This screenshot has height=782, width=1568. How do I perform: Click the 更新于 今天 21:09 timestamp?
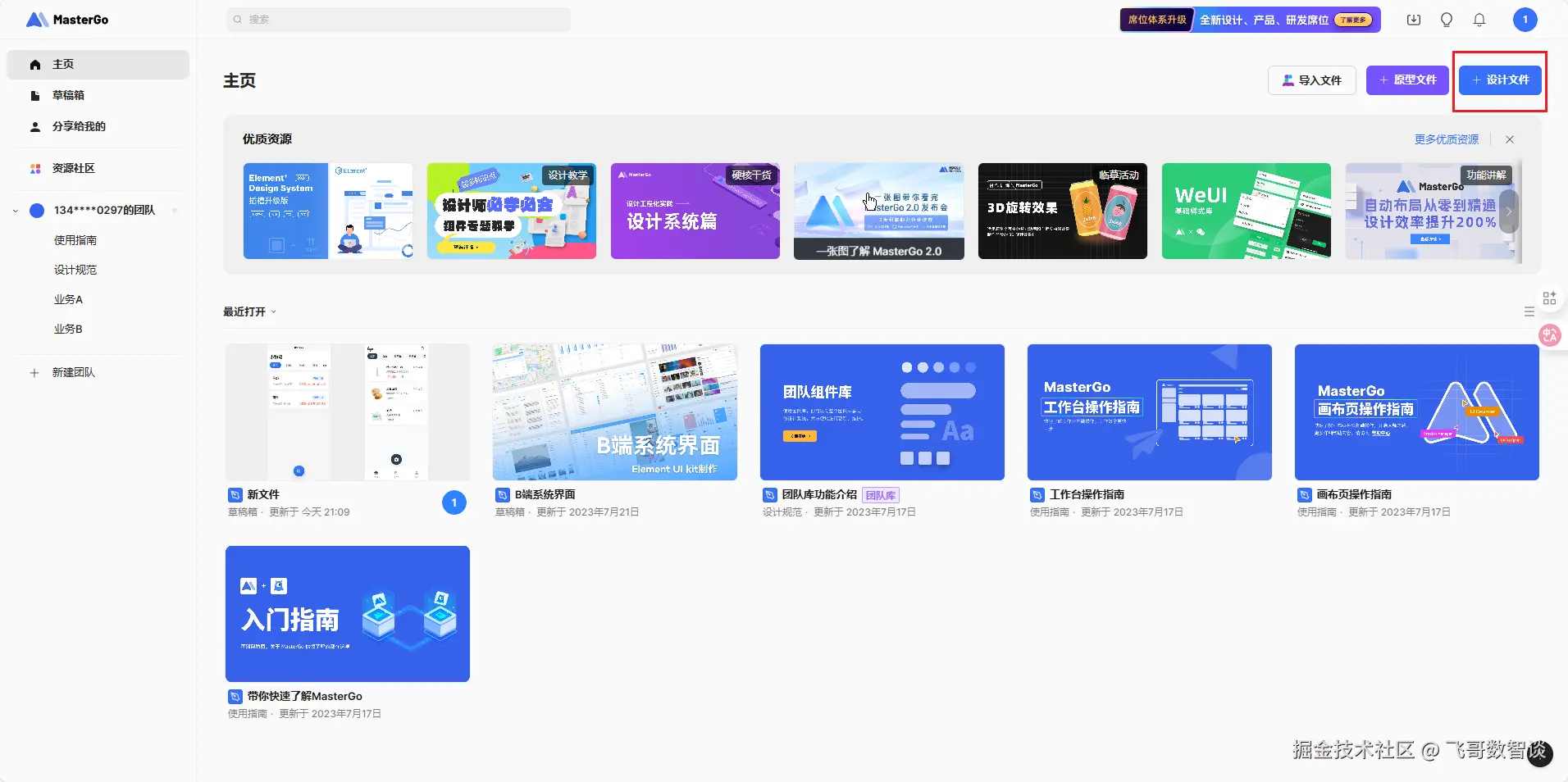point(309,512)
